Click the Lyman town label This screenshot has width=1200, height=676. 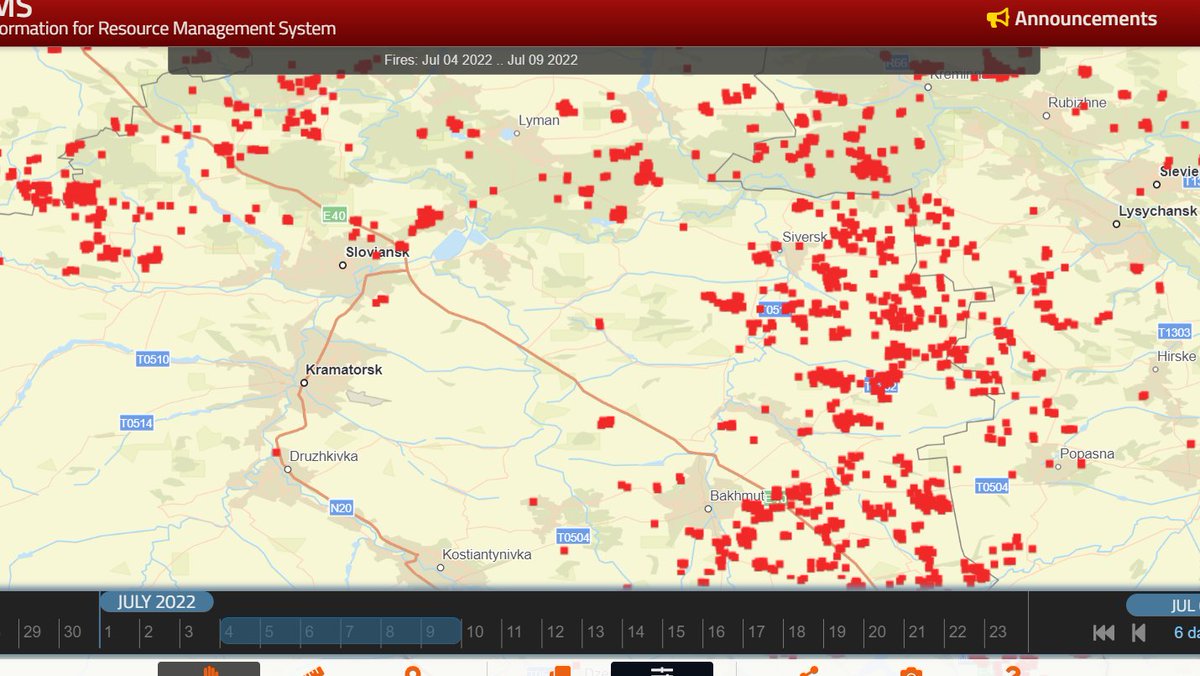[539, 121]
